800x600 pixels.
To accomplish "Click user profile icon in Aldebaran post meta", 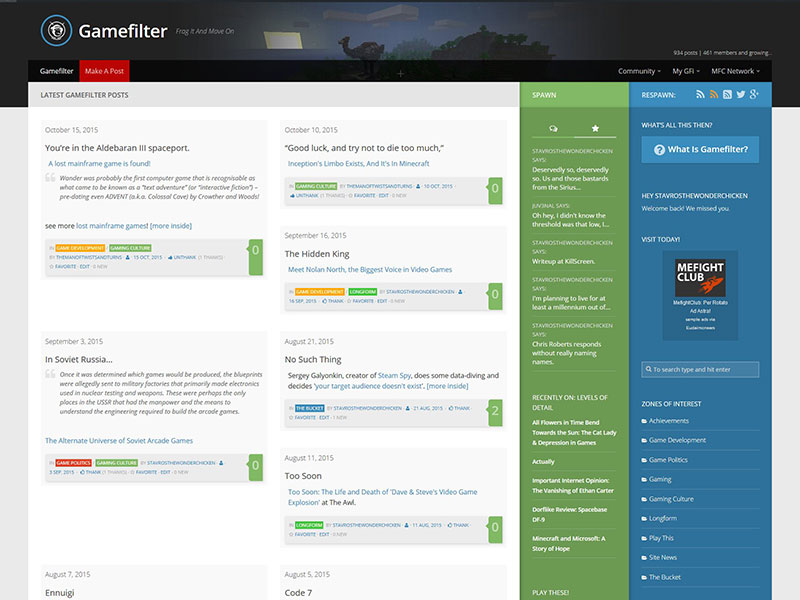I will coord(128,258).
